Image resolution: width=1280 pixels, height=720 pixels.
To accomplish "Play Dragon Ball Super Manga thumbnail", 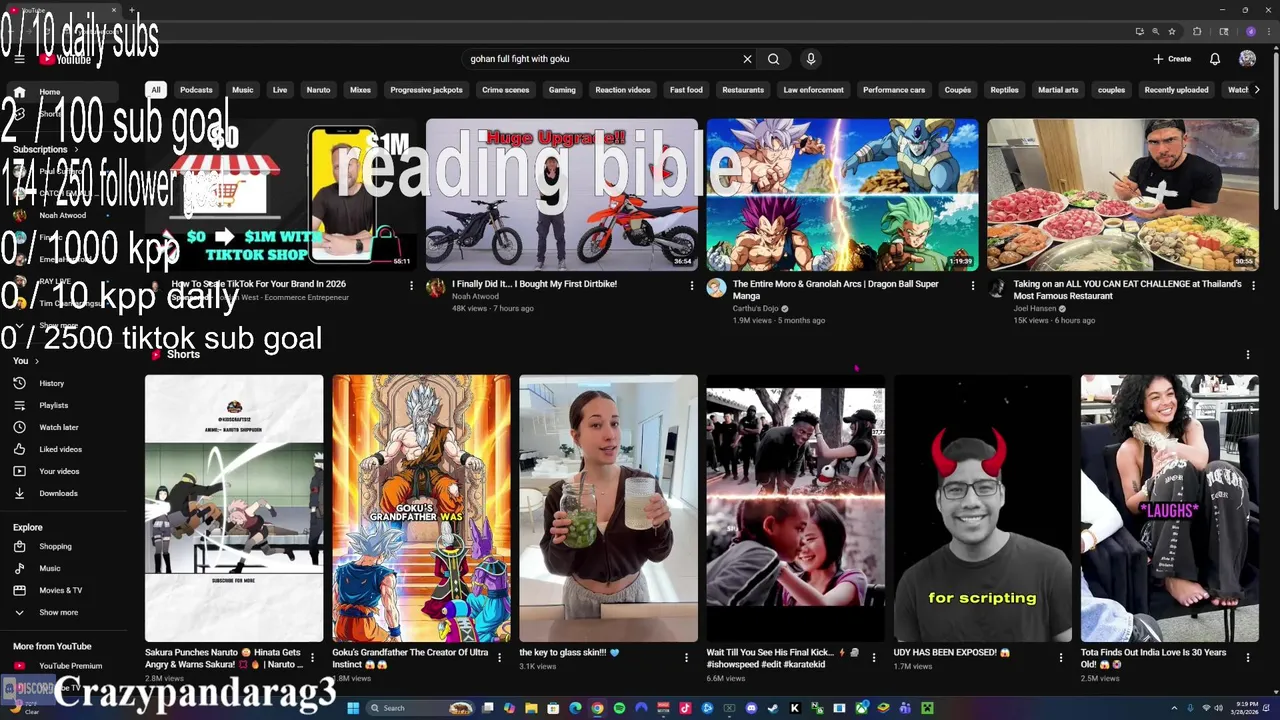I will [x=842, y=195].
